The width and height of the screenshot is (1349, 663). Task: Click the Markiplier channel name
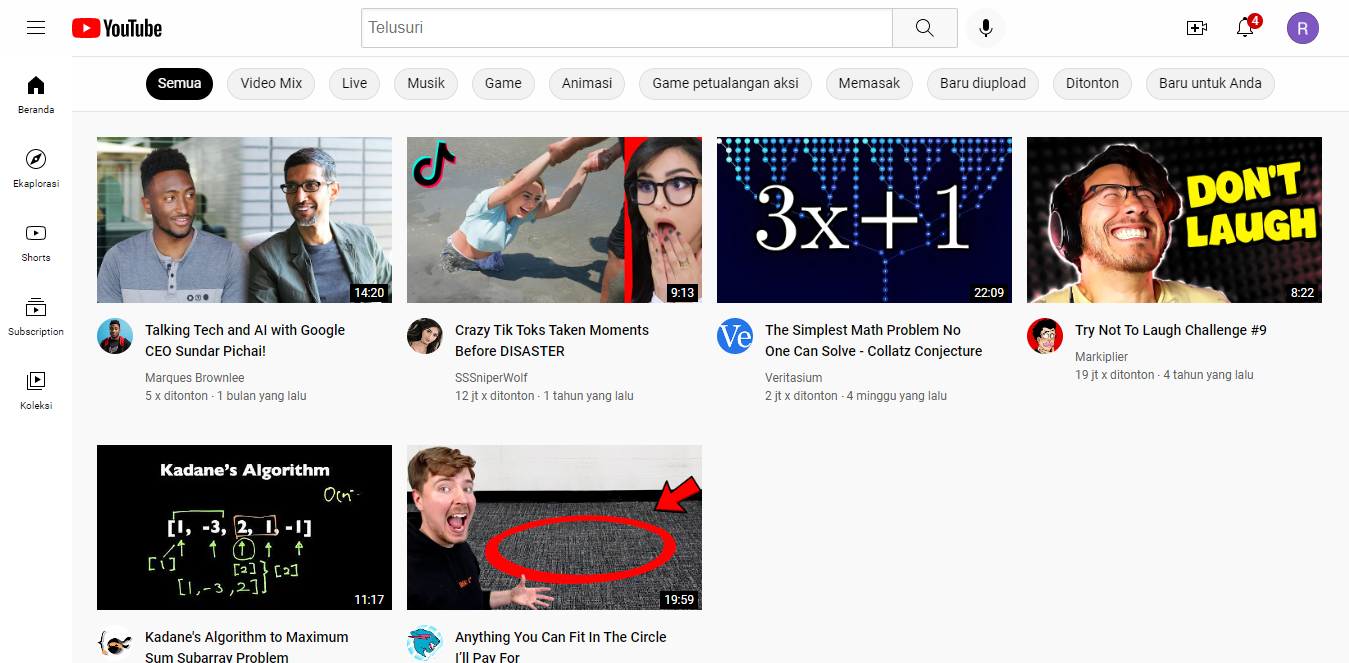pyautogui.click(x=1101, y=357)
